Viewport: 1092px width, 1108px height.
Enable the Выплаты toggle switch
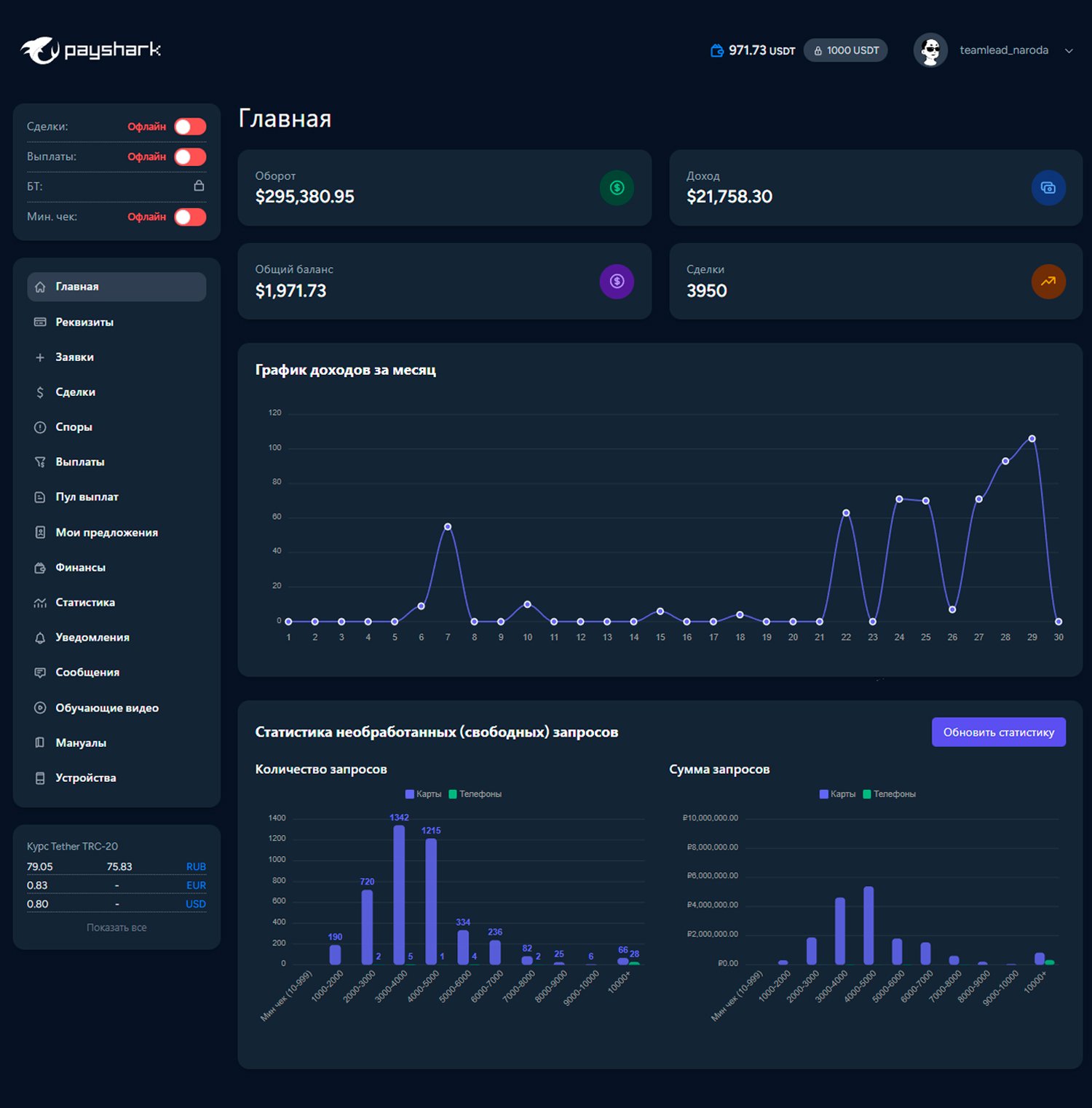pos(190,157)
